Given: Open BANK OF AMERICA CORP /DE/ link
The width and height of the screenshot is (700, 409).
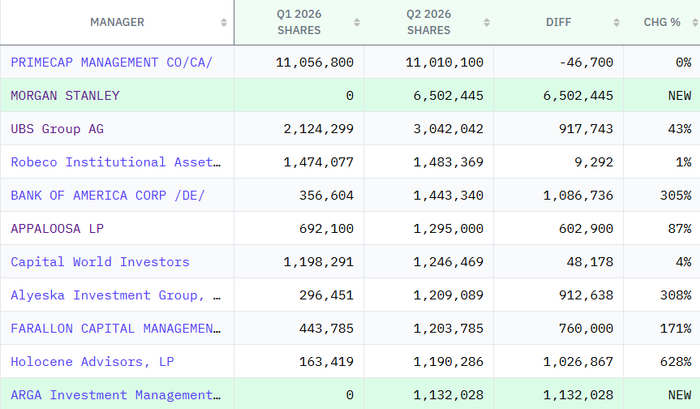Looking at the screenshot, I should coord(108,196).
